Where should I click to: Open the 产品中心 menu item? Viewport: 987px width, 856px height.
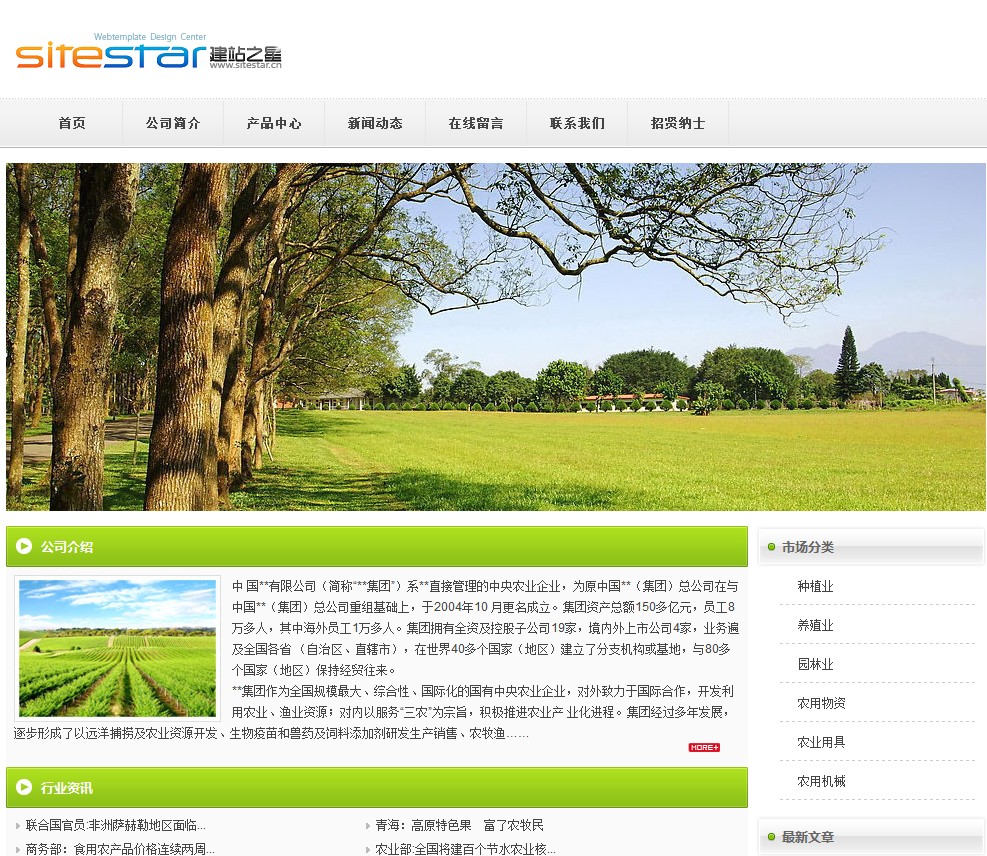[x=274, y=123]
